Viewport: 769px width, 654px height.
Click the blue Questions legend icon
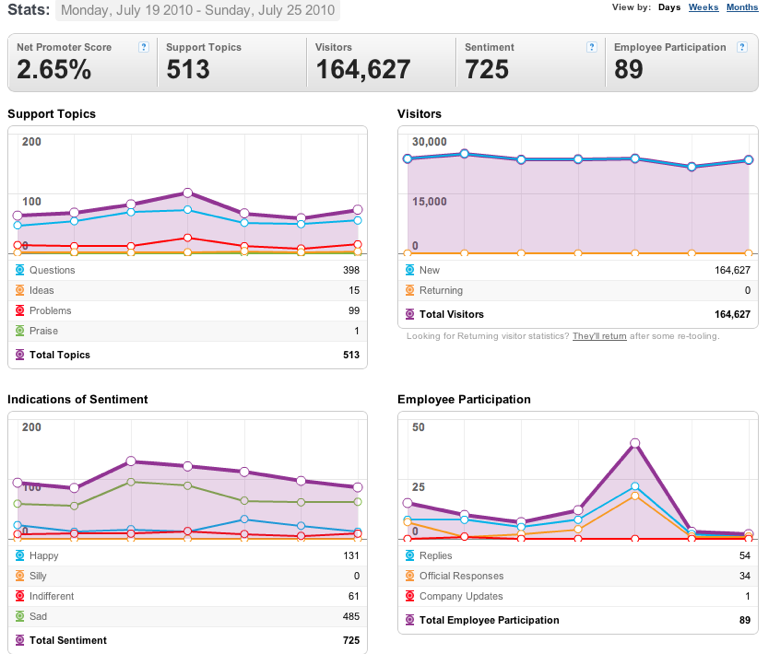coord(20,270)
